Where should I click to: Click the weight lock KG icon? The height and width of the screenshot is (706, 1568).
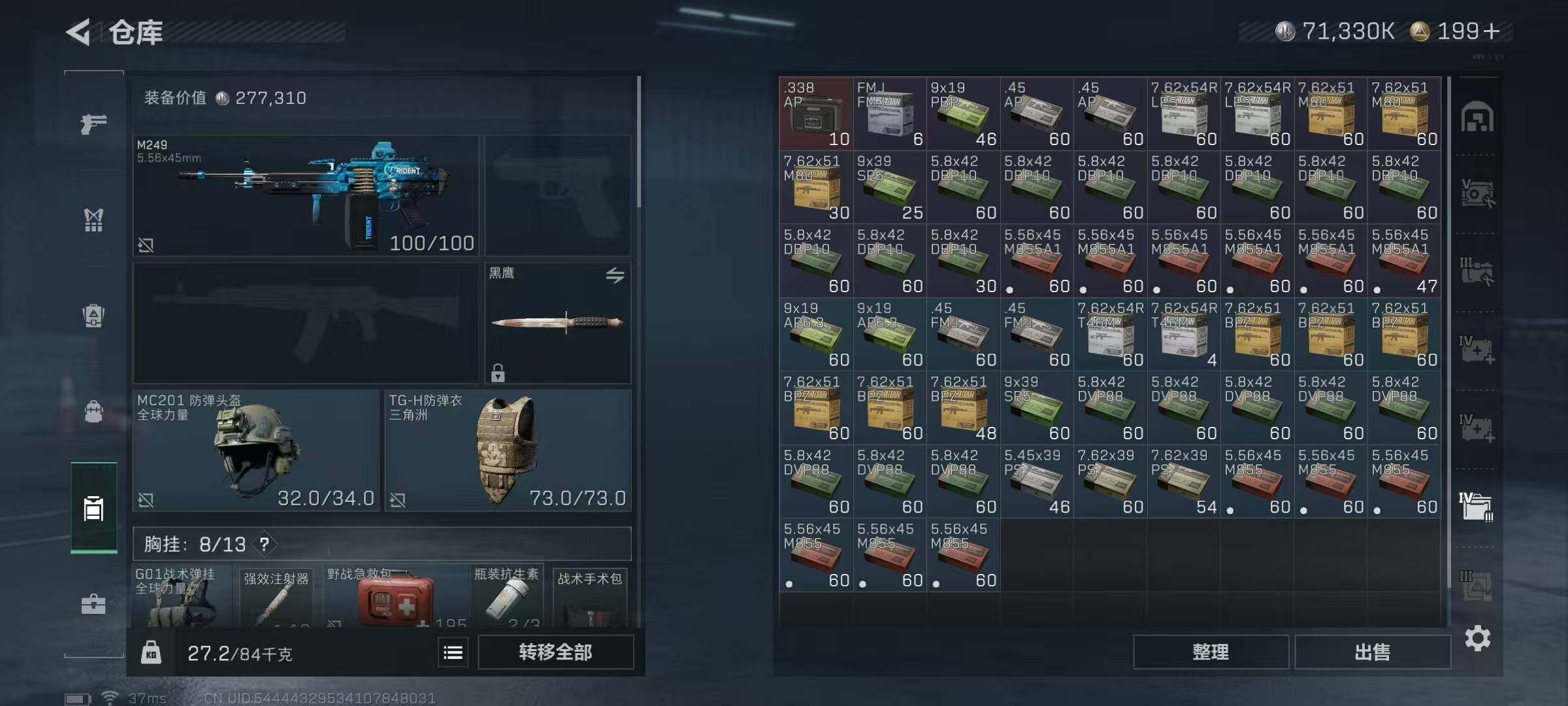(x=151, y=652)
